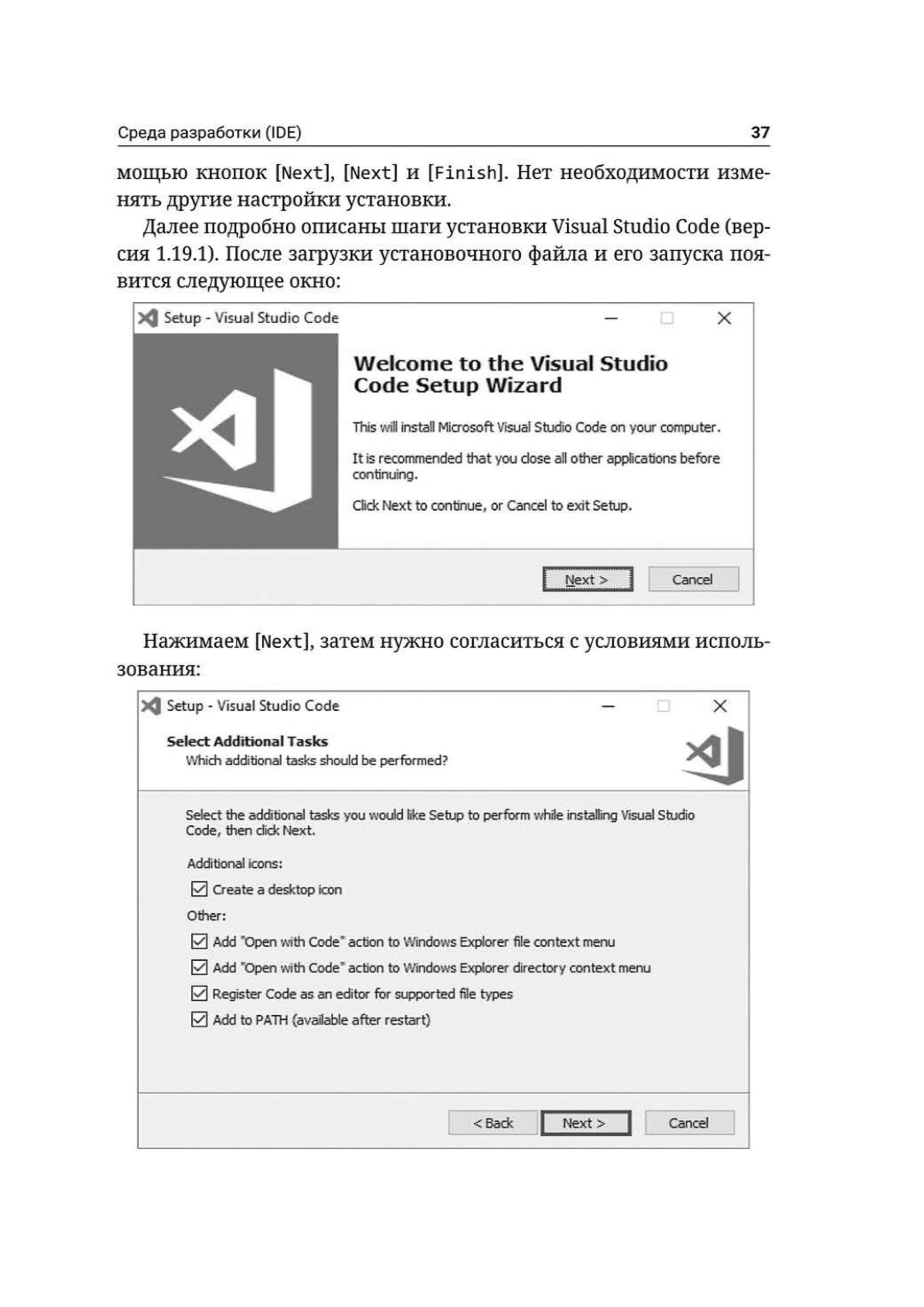Image resolution: width=924 pixels, height=1307 pixels.
Task: Minimize the Welcome Setup Wizard window
Action: click(x=611, y=319)
